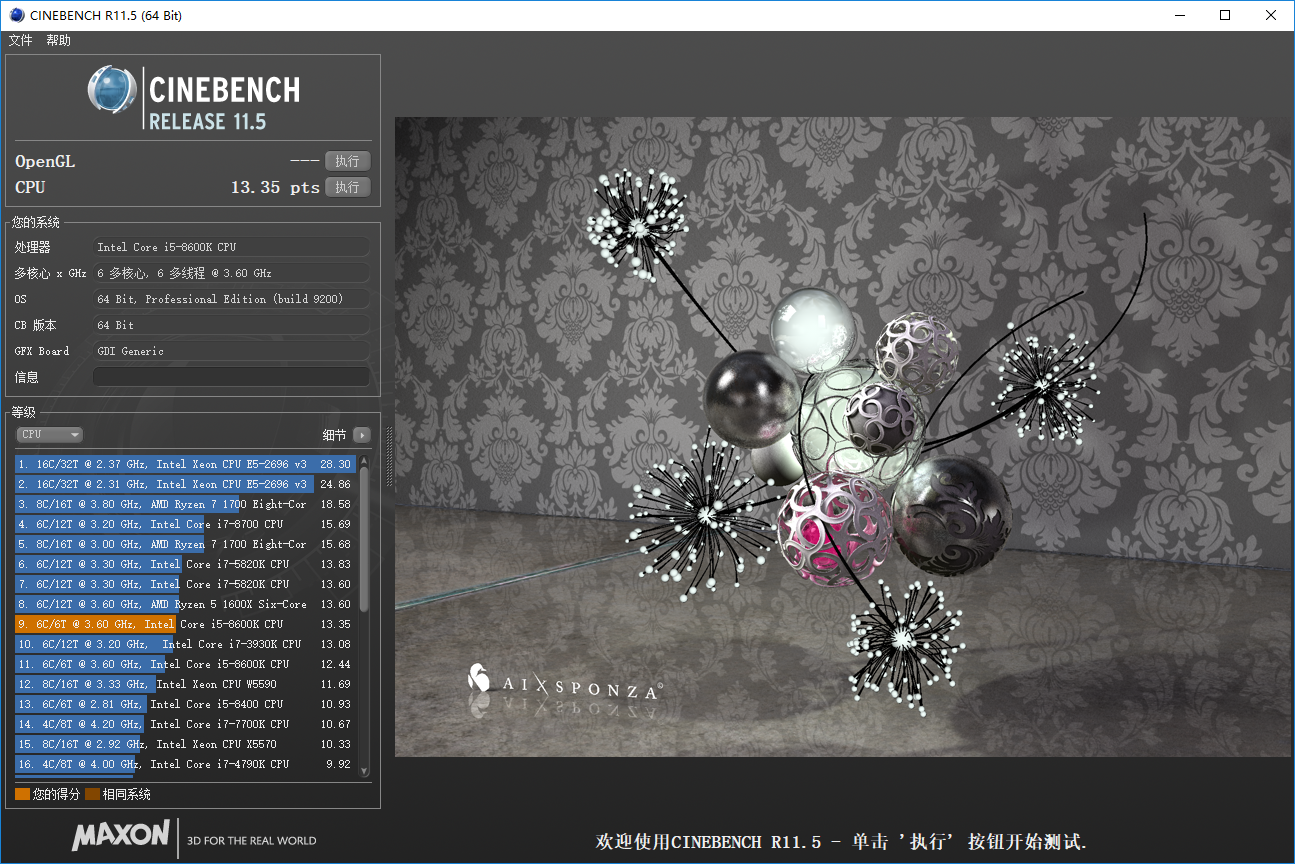
Task: Click the Cinebench app icon in title bar
Action: (15, 16)
